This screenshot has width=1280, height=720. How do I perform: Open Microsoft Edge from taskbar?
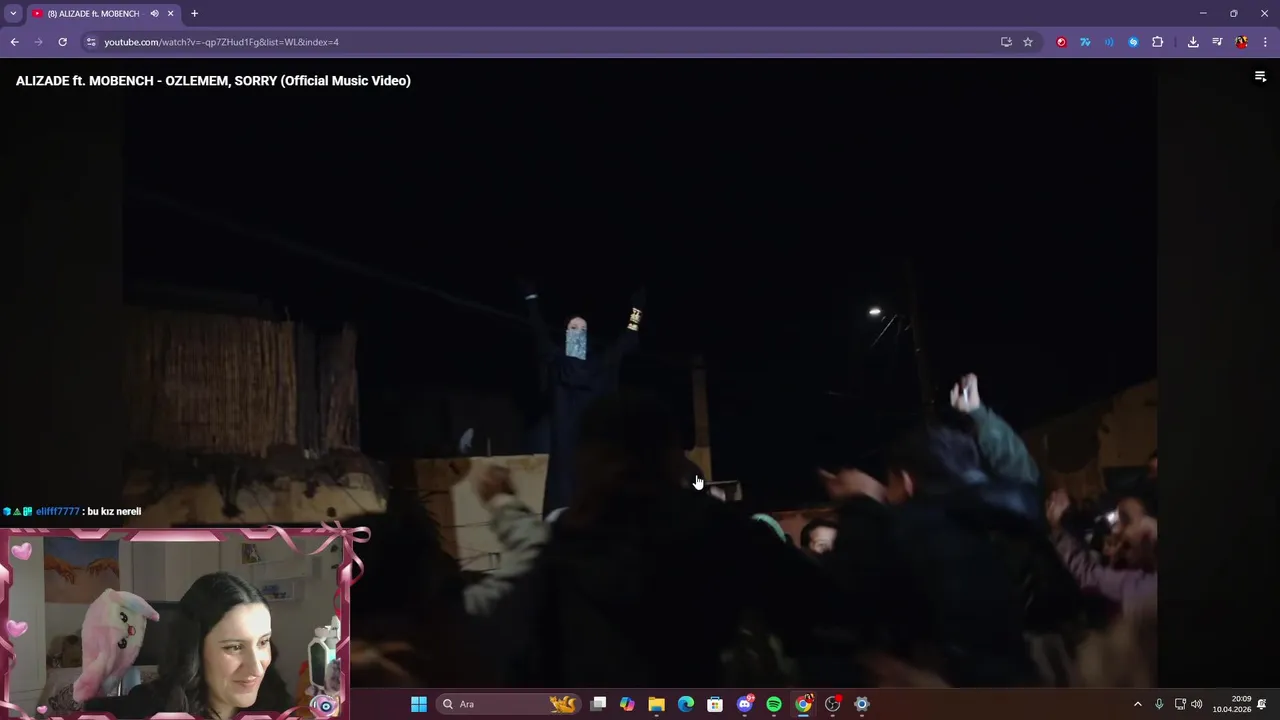[686, 704]
